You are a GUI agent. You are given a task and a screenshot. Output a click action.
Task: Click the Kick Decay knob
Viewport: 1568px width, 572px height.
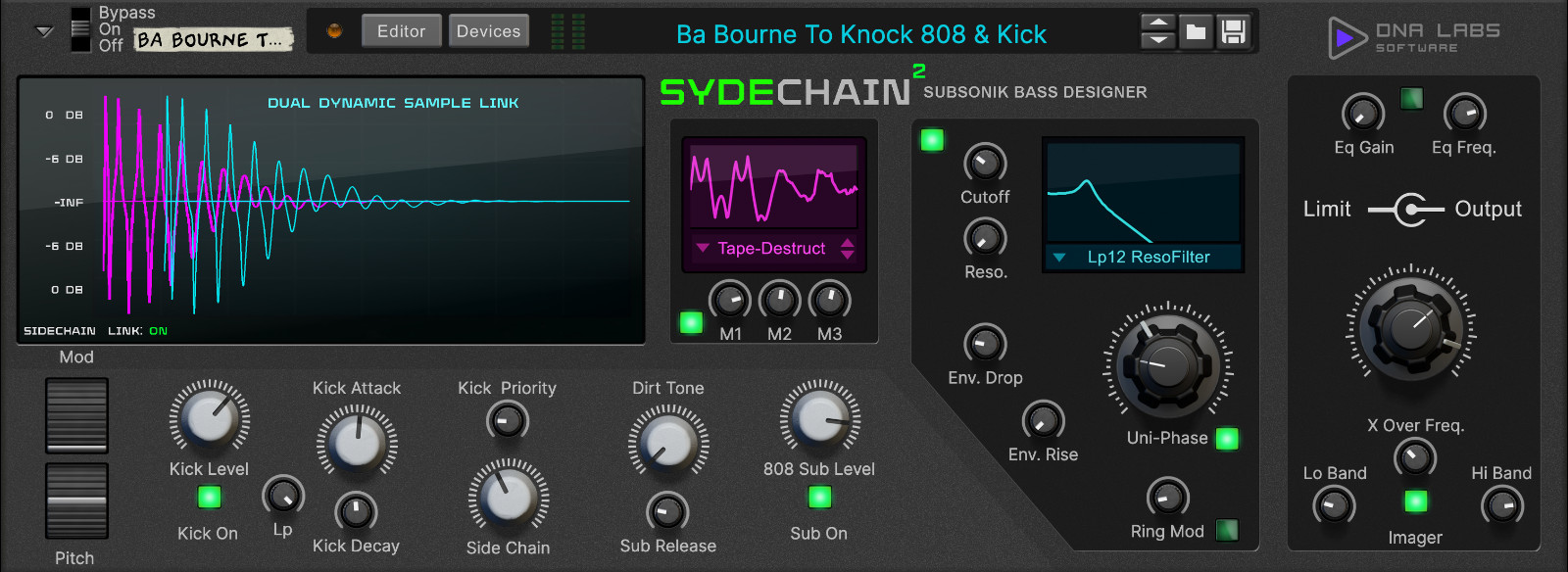pos(357,510)
